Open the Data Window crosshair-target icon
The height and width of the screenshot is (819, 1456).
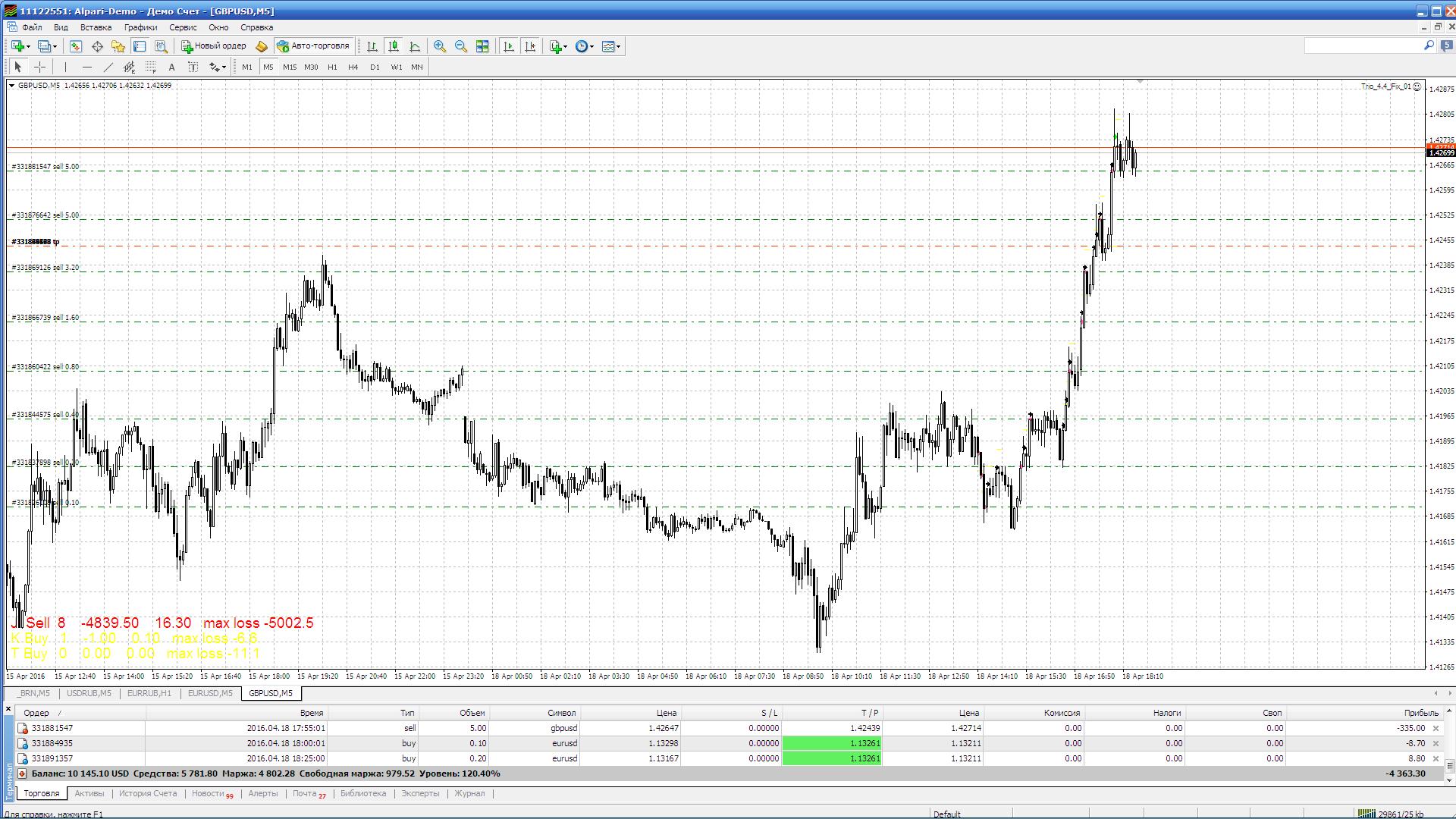(x=97, y=46)
